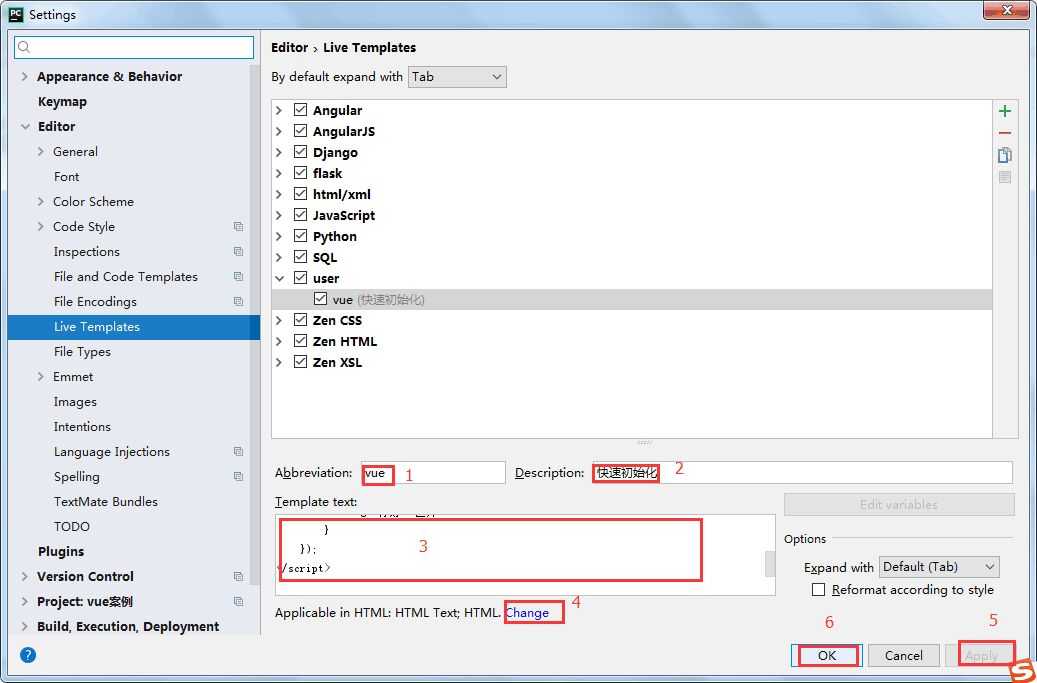Click project-level icon beside Version Control
Screen dimensions: 1037x683
tap(238, 577)
